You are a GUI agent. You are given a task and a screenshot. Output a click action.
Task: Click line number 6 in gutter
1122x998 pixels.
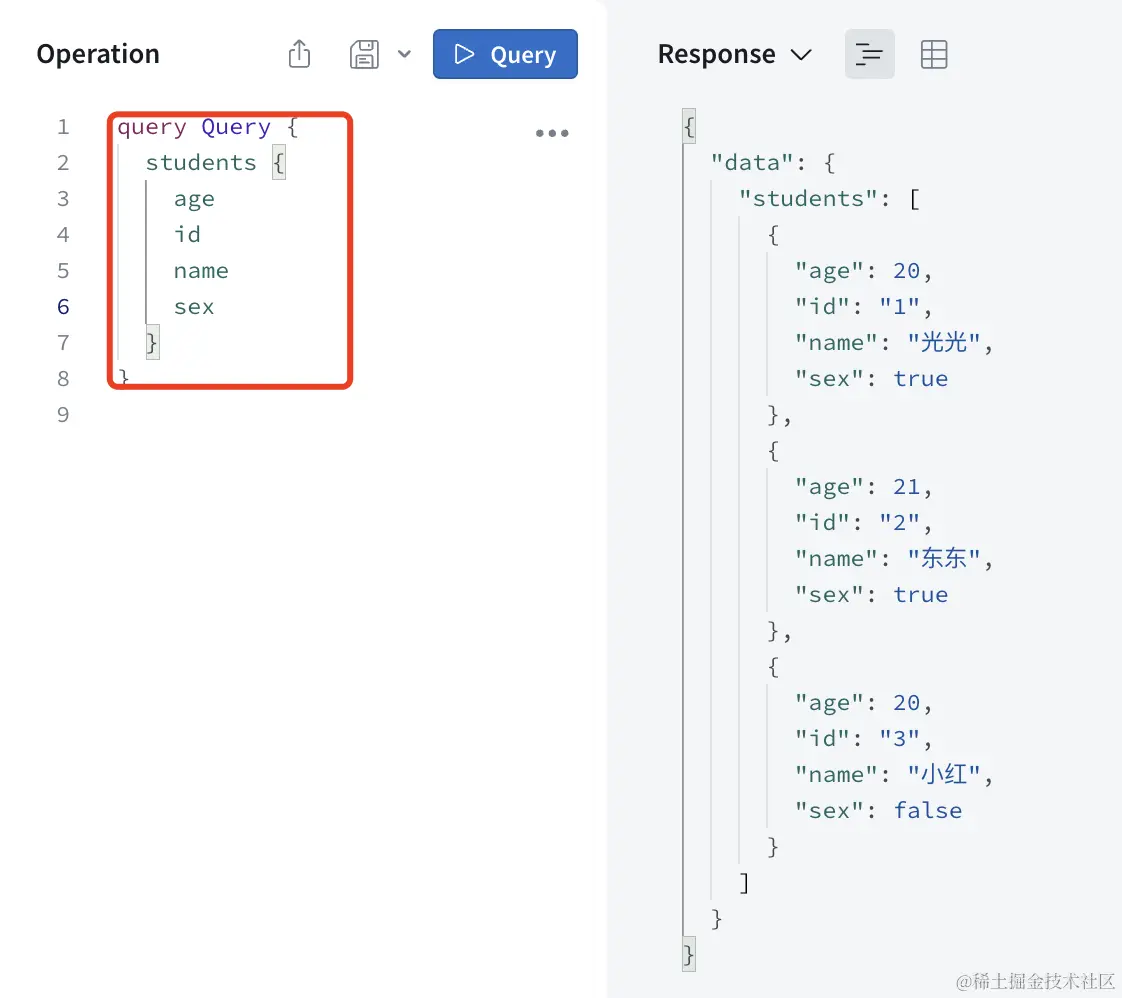(63, 307)
